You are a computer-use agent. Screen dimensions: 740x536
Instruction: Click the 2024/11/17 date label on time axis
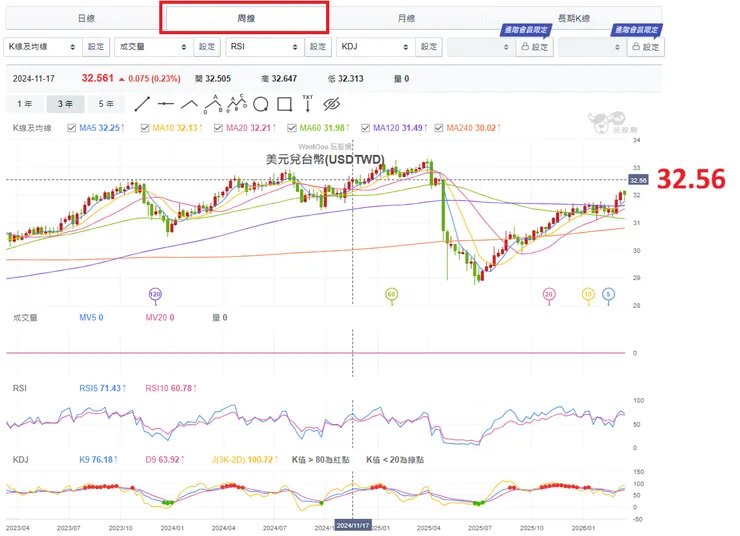tap(353, 525)
